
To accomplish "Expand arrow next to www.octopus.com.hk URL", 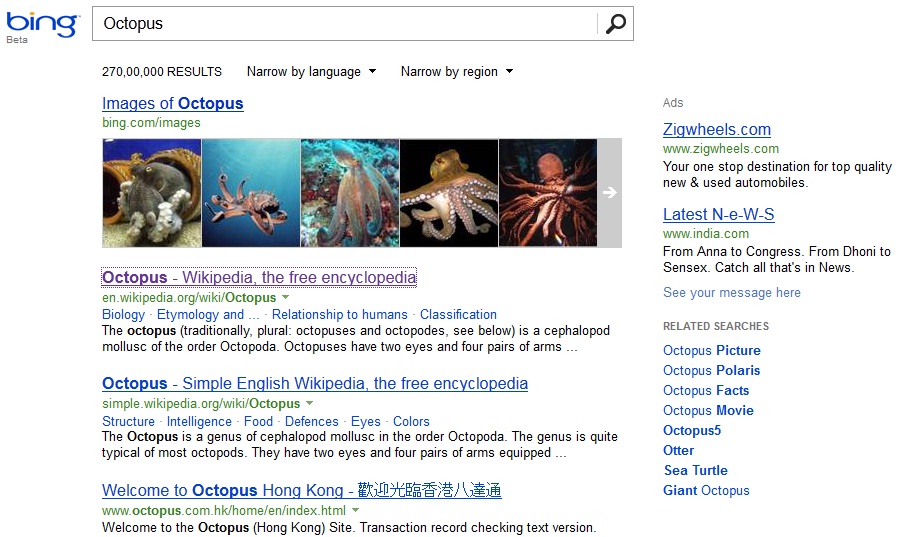I will (355, 510).
